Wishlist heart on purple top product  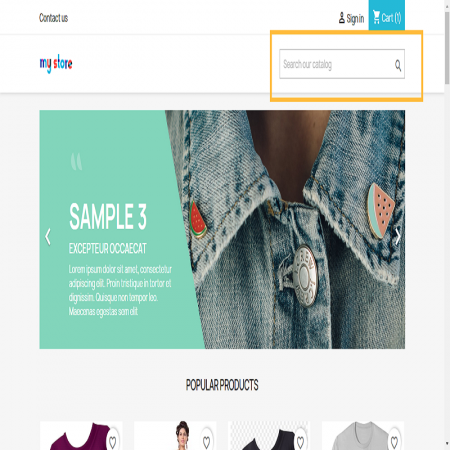(113, 442)
